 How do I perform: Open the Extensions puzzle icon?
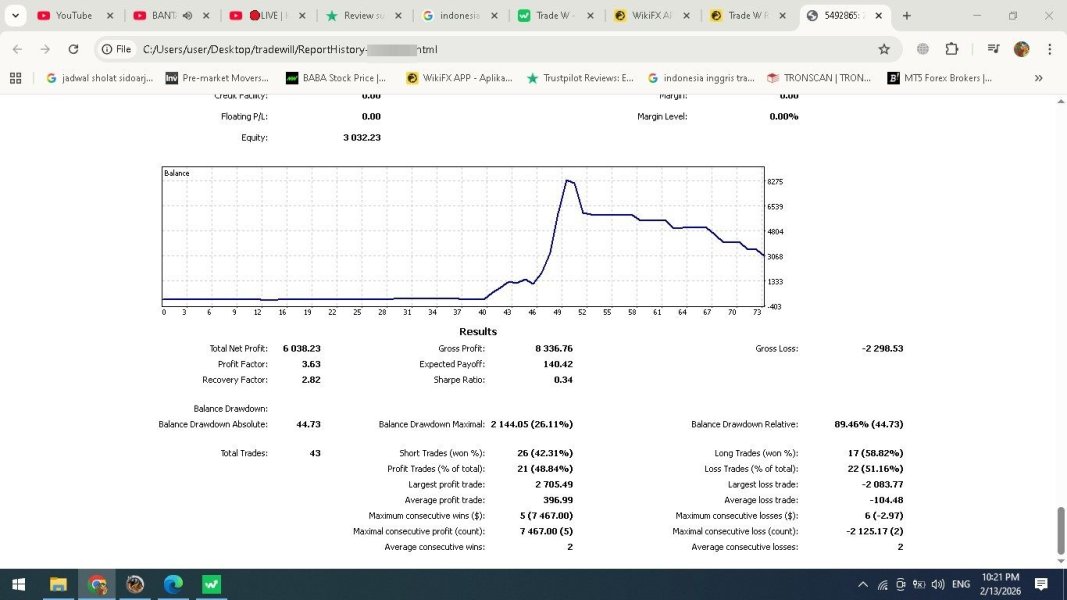click(x=951, y=49)
